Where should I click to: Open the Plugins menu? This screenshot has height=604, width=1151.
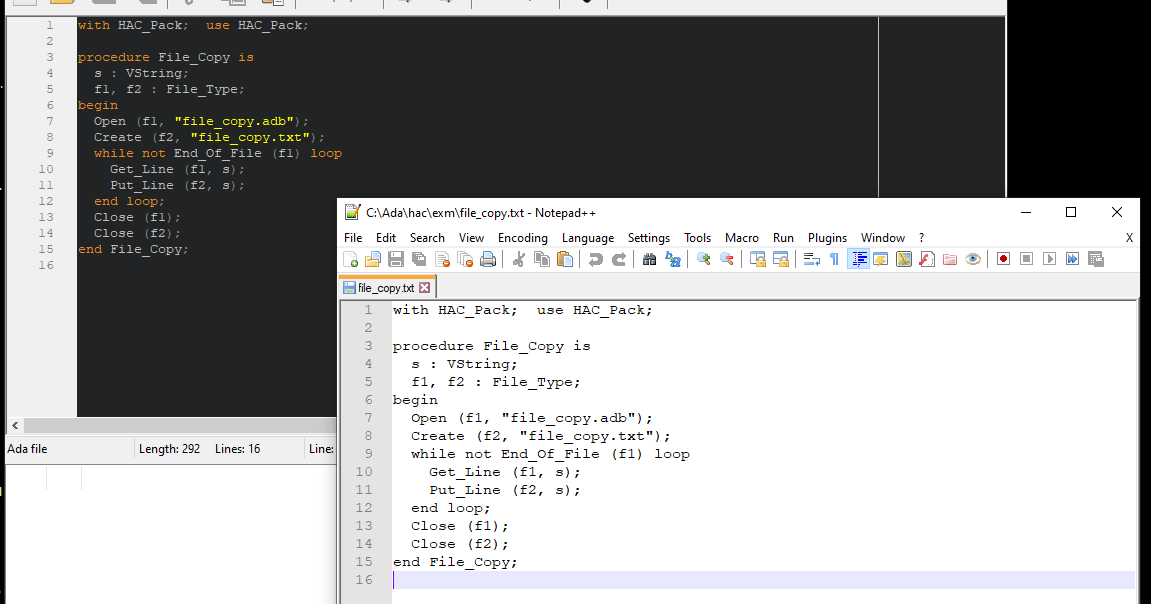click(x=827, y=237)
